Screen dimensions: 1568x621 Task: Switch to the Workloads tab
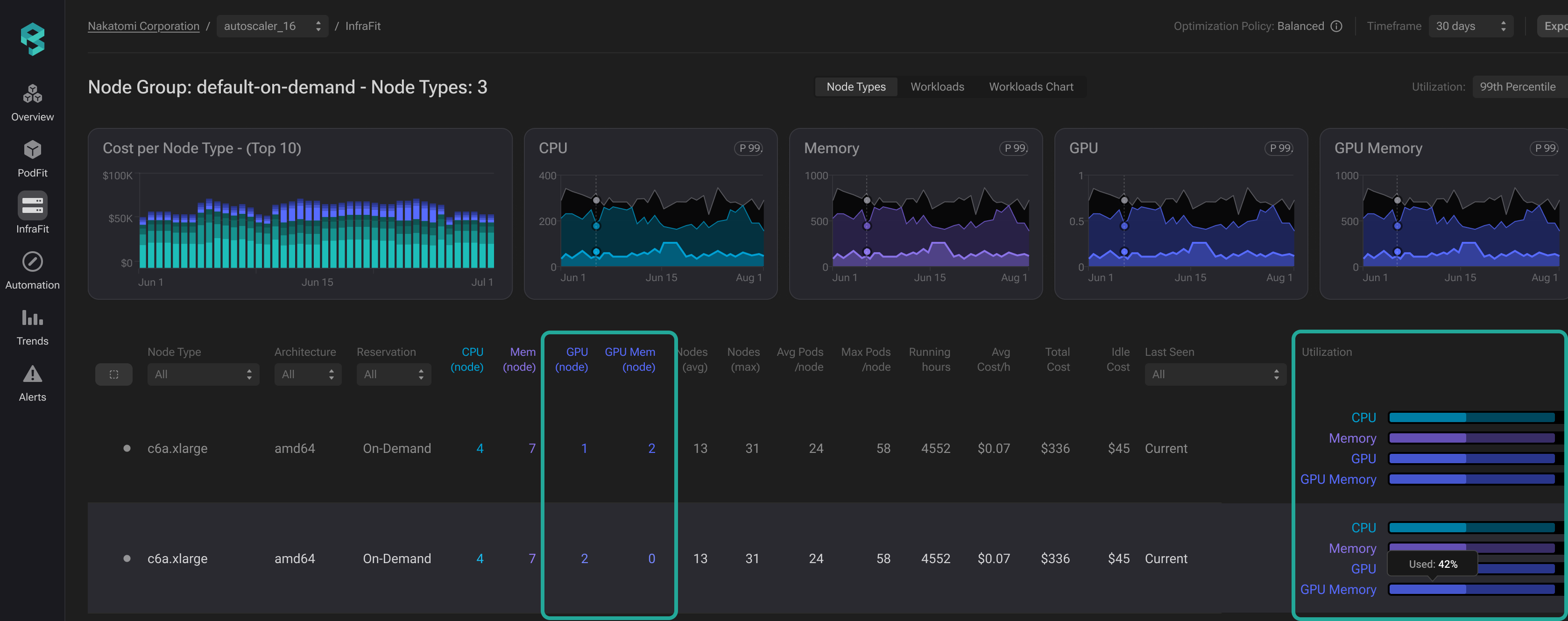[937, 87]
